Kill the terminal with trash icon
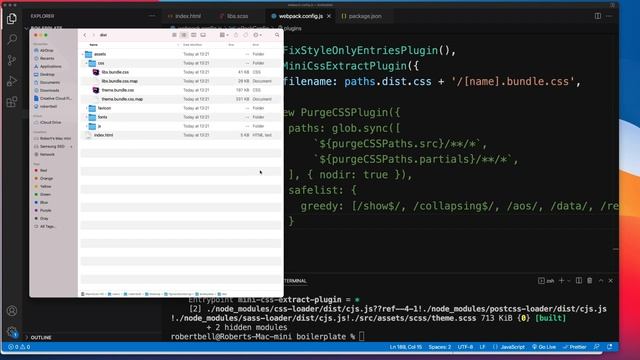 click(590, 280)
